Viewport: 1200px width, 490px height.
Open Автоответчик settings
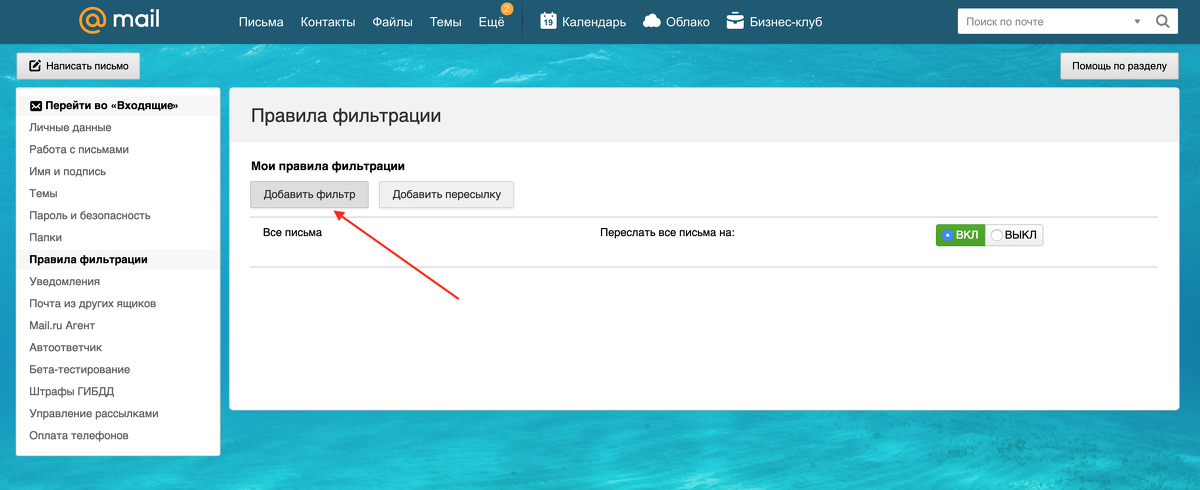tap(66, 347)
